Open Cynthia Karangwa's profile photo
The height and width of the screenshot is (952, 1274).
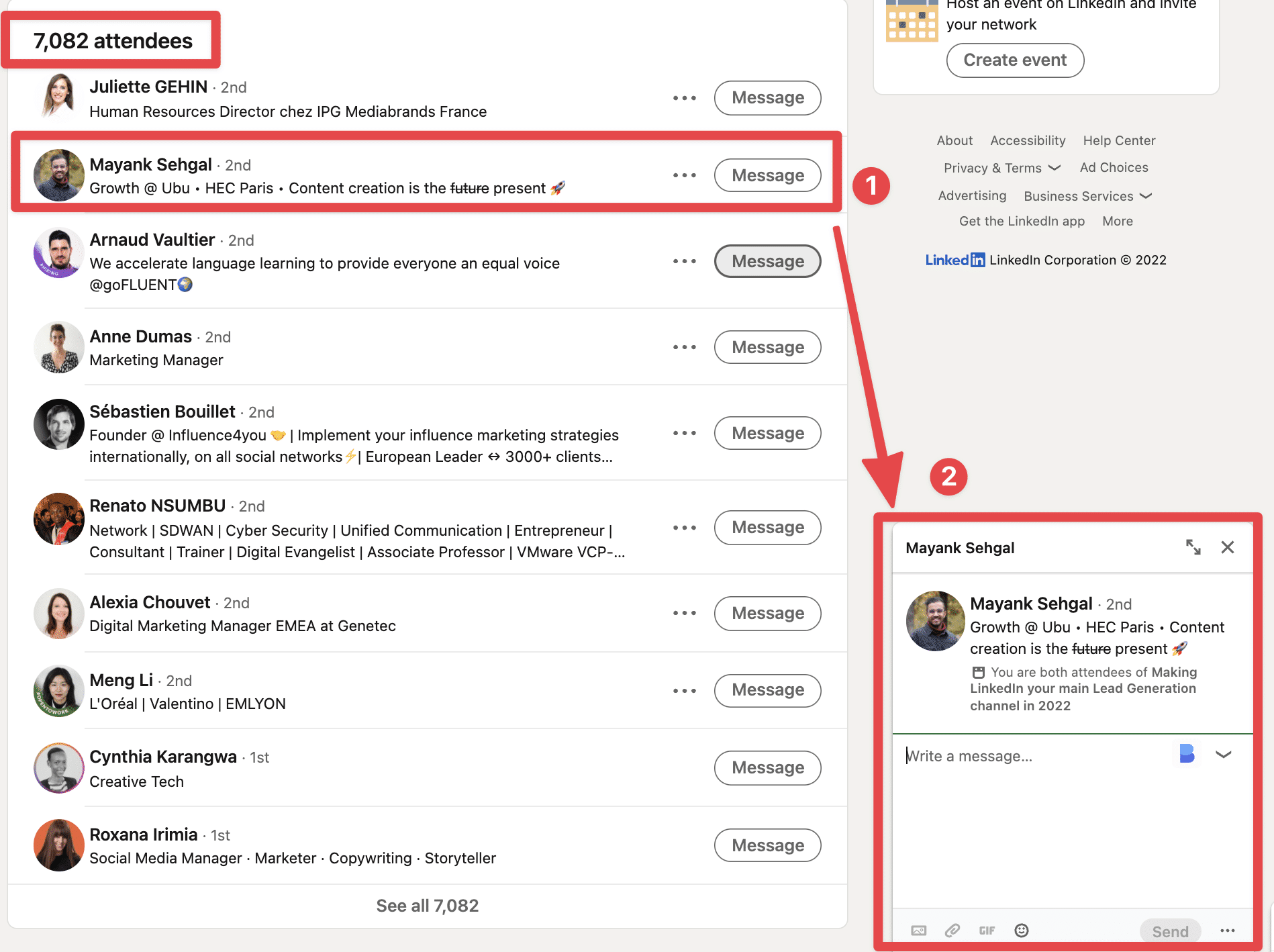(x=59, y=768)
